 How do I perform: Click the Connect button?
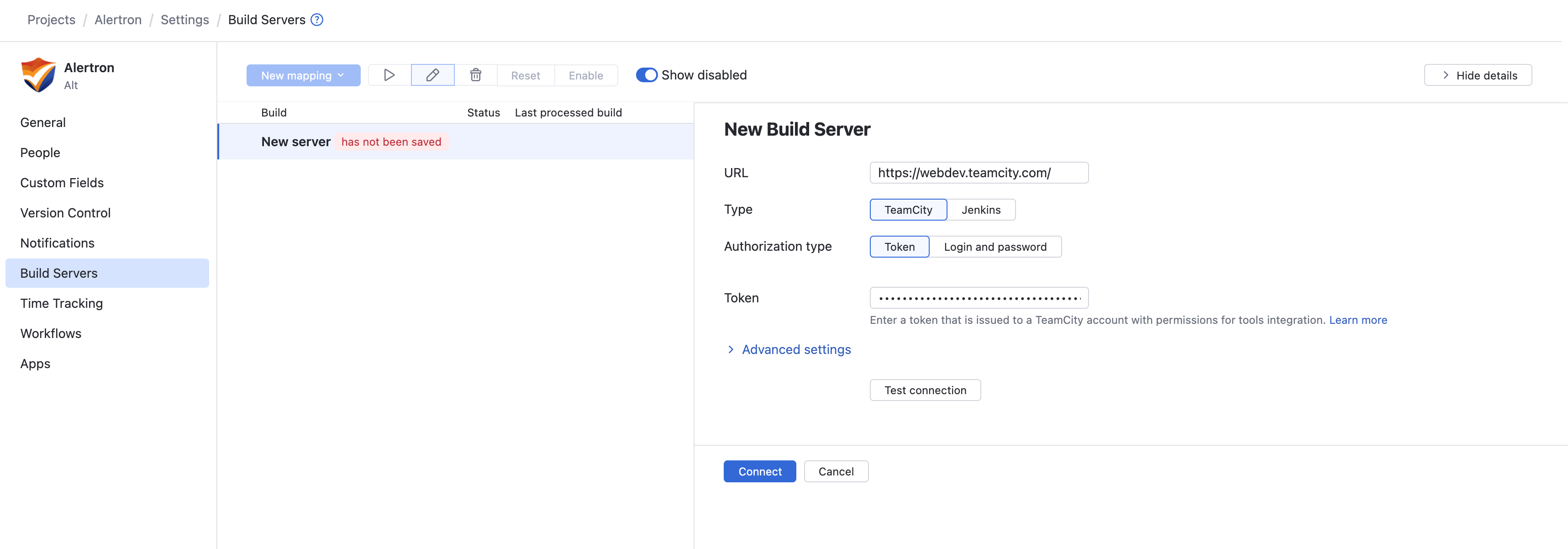(760, 471)
